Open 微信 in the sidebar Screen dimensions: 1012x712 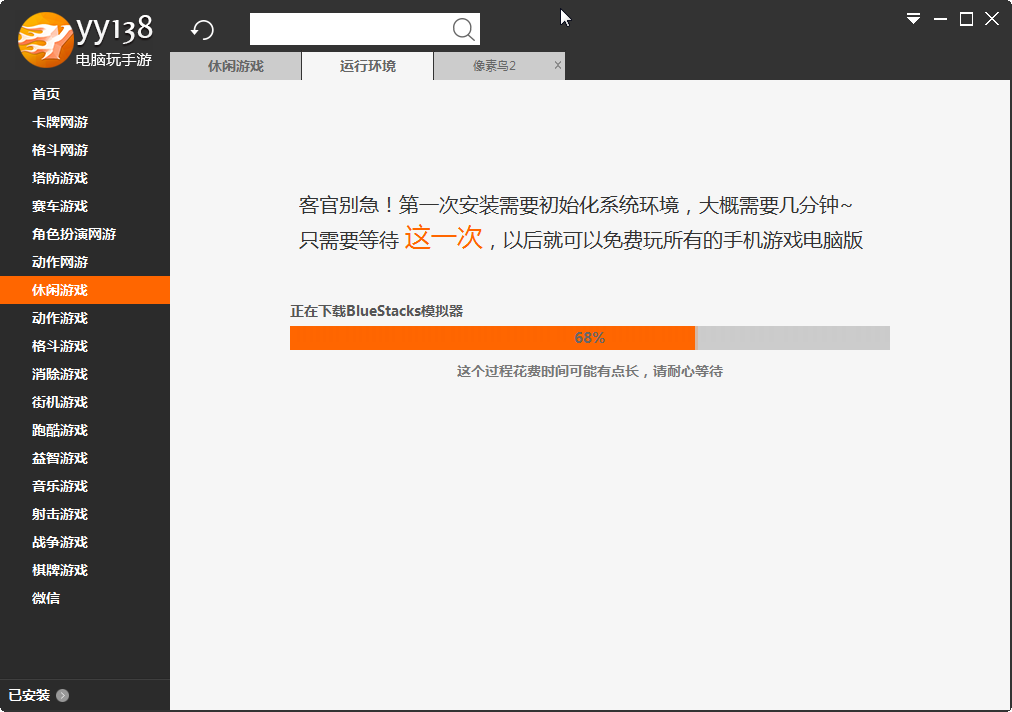coord(85,598)
